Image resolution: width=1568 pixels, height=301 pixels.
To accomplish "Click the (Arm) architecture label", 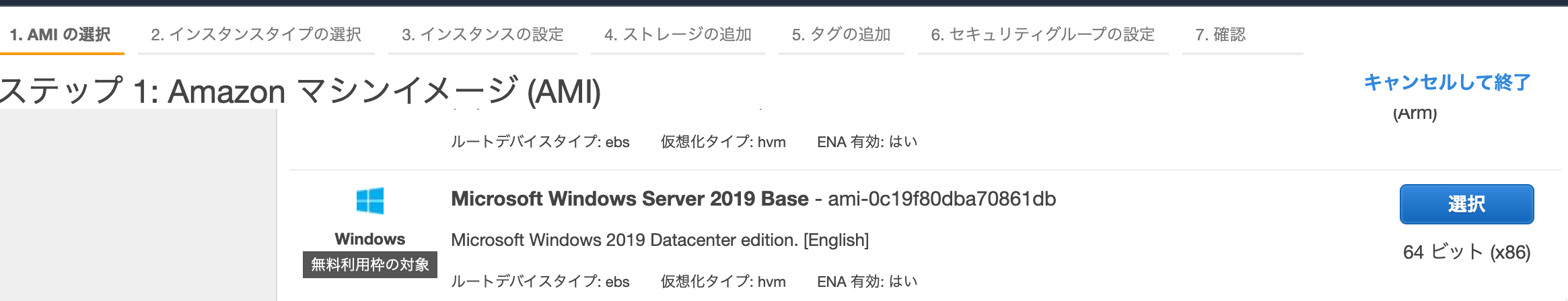I will tap(1415, 114).
